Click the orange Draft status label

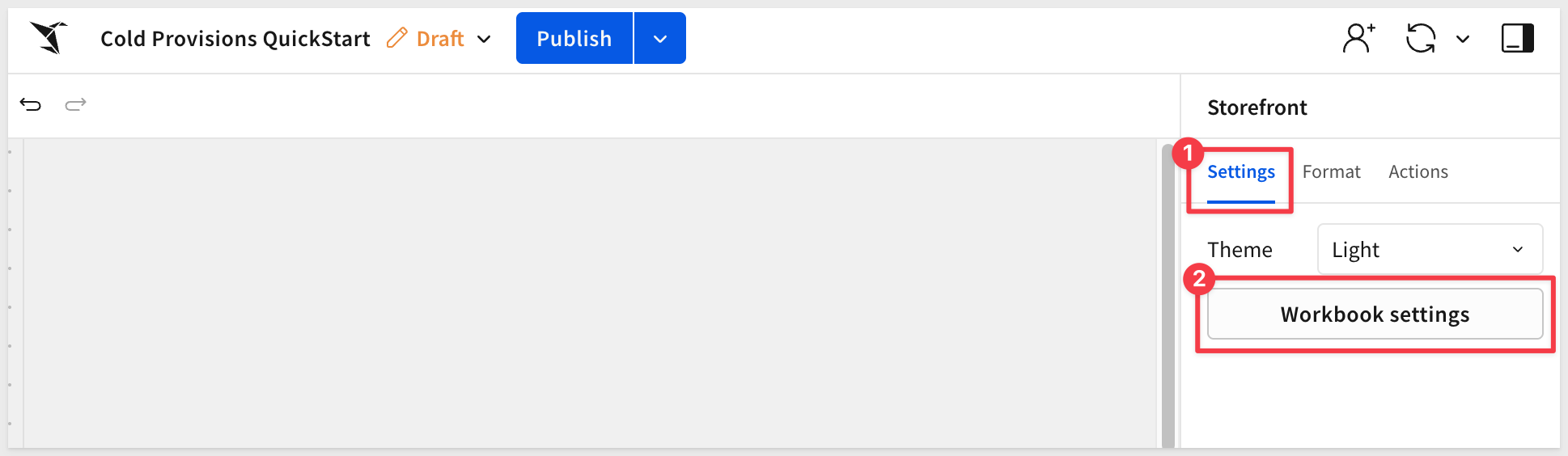click(440, 39)
